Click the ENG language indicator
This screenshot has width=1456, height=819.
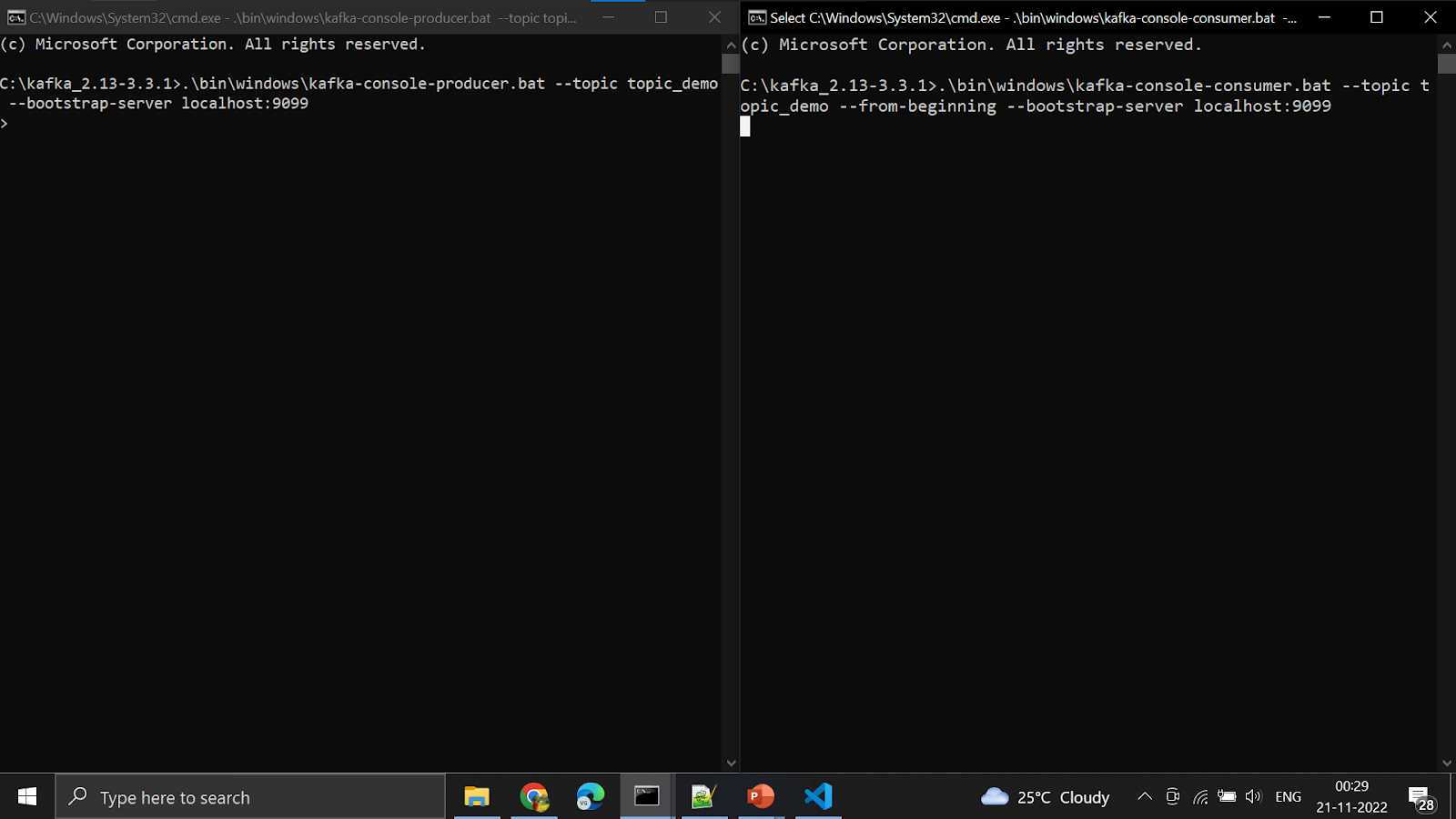click(1289, 797)
